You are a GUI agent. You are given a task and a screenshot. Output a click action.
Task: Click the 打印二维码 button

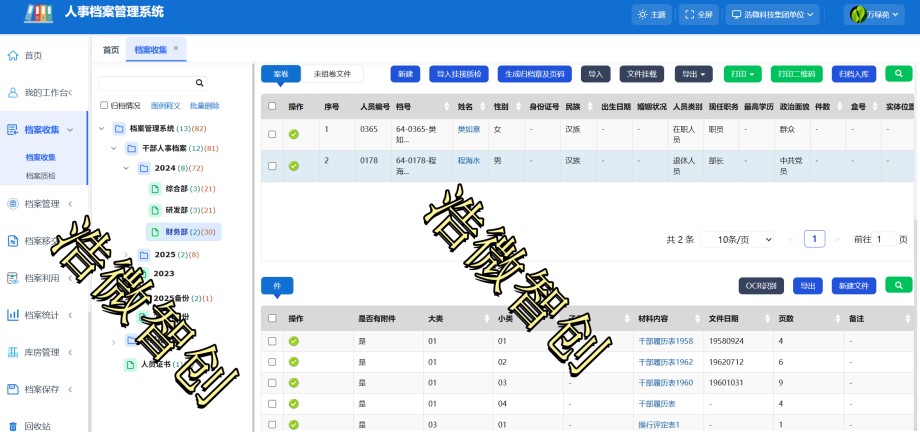point(797,74)
